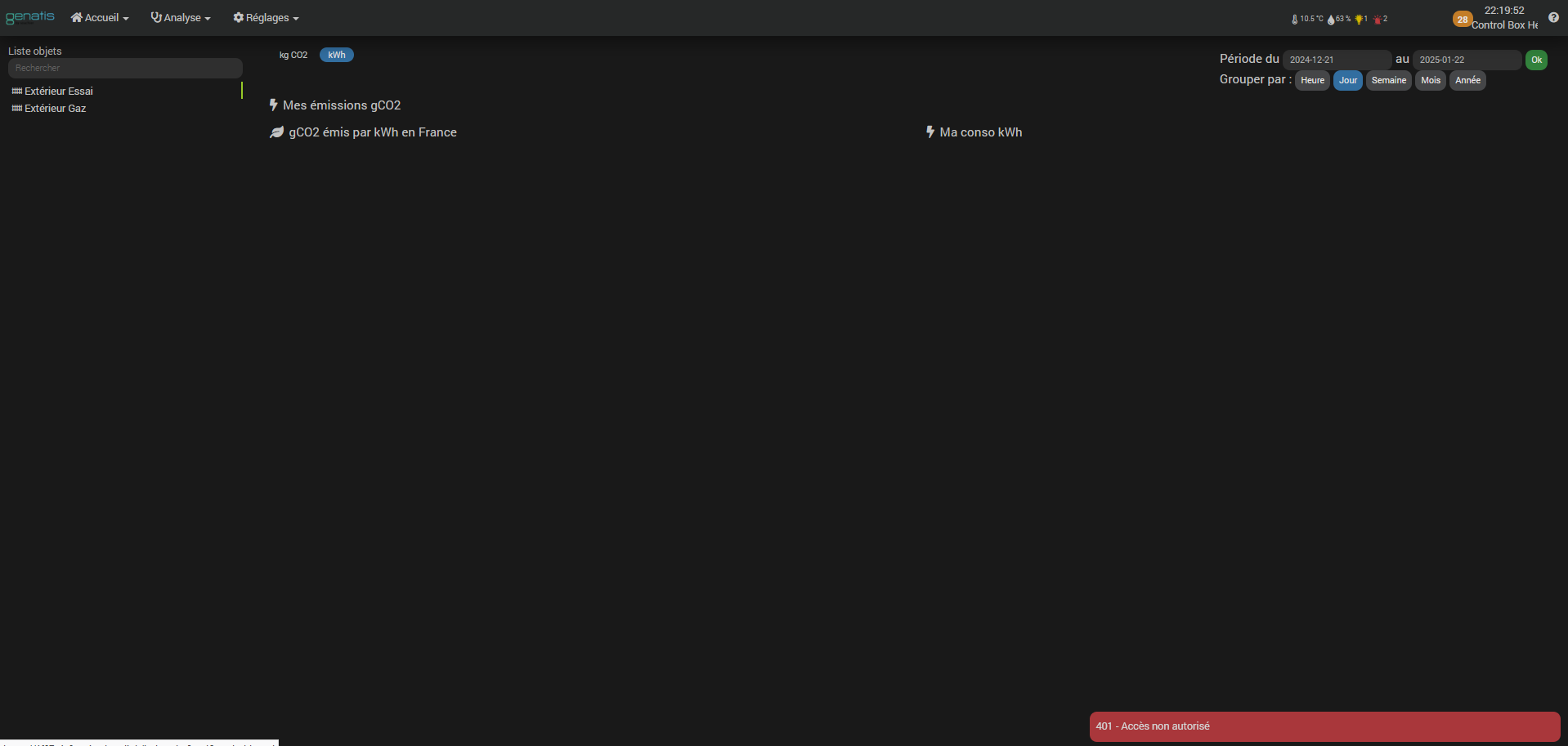
Task: Dismiss the 401 Accès non autorisé alert
Action: click(x=1324, y=726)
